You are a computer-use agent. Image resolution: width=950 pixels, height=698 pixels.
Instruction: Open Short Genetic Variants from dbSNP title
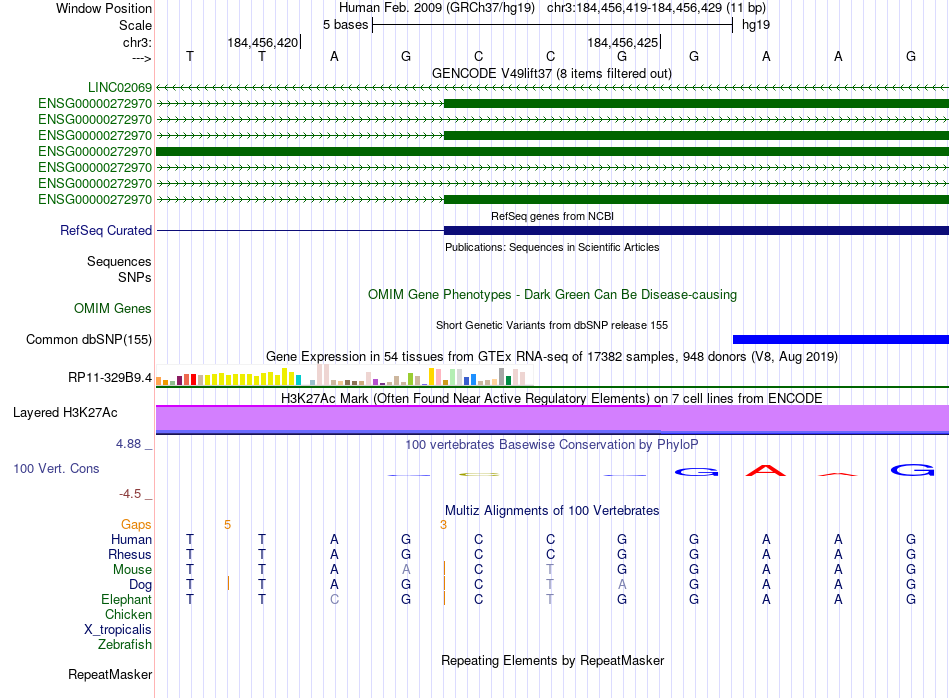coord(552,325)
